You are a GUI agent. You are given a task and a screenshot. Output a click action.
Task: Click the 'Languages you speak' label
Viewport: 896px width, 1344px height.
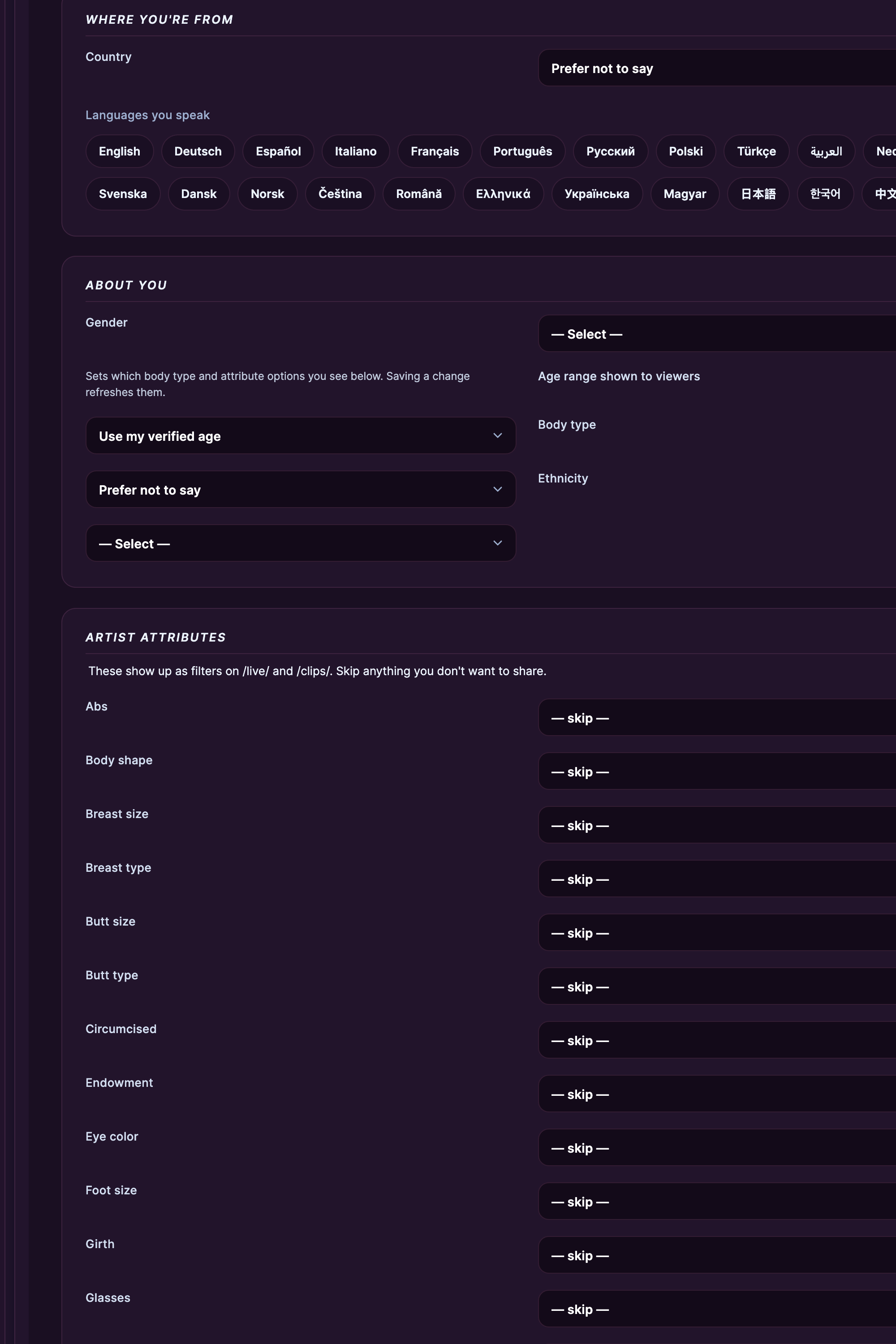[x=147, y=116]
